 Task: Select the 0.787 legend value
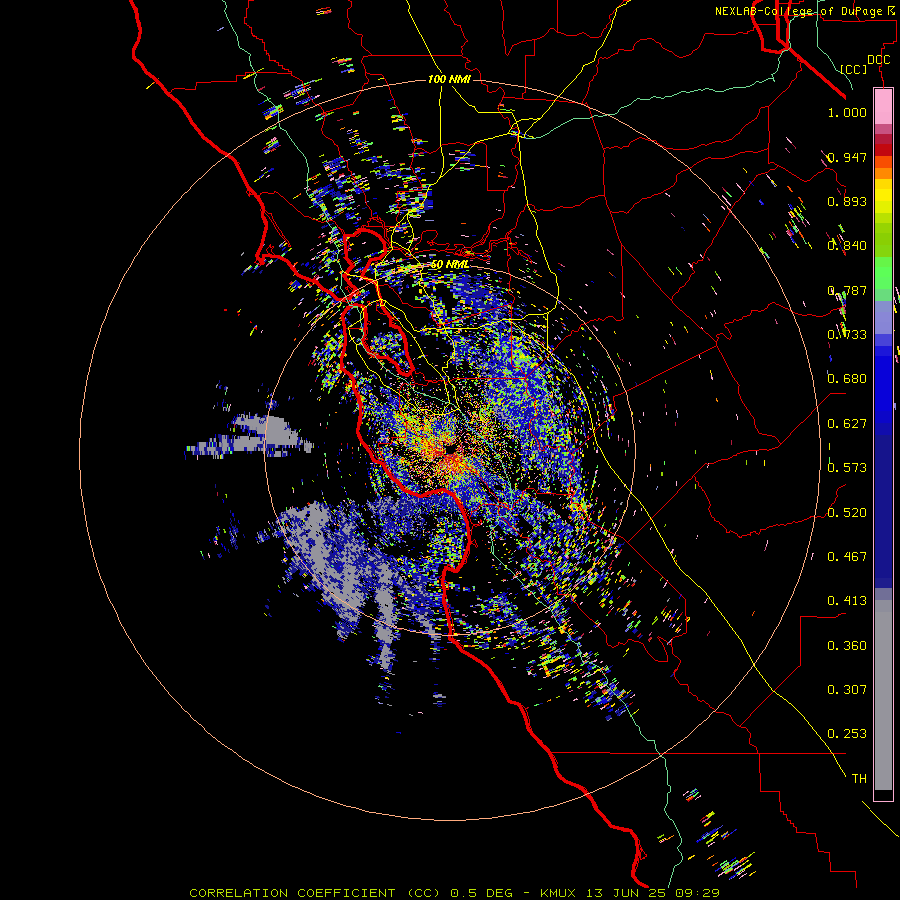click(847, 290)
